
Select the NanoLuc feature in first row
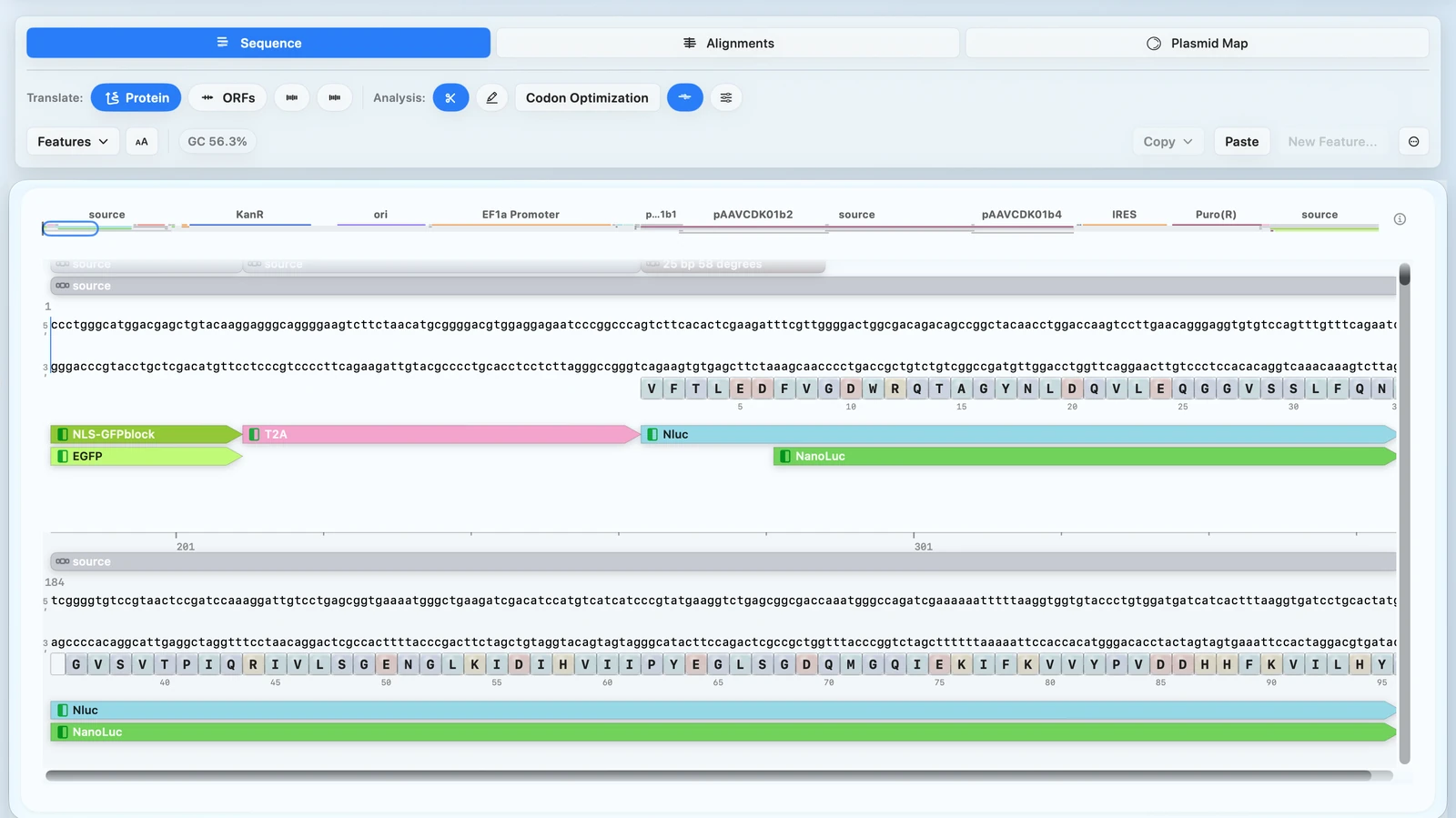pyautogui.click(x=1085, y=456)
